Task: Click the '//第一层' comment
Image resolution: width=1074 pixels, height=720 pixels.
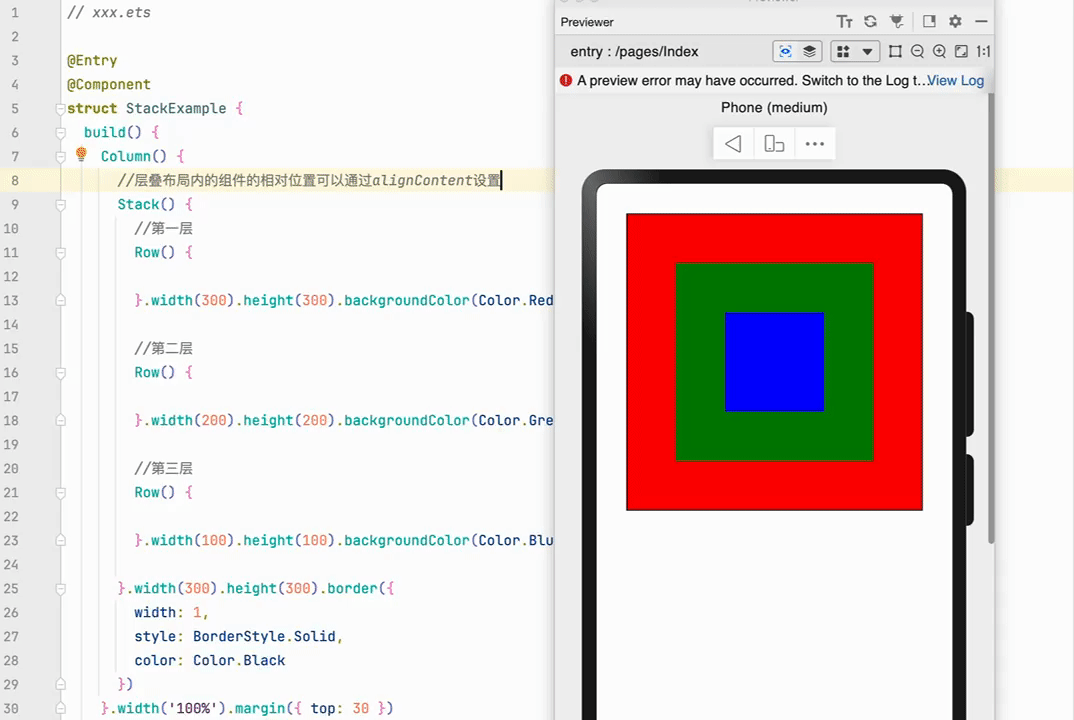Action: pos(164,229)
